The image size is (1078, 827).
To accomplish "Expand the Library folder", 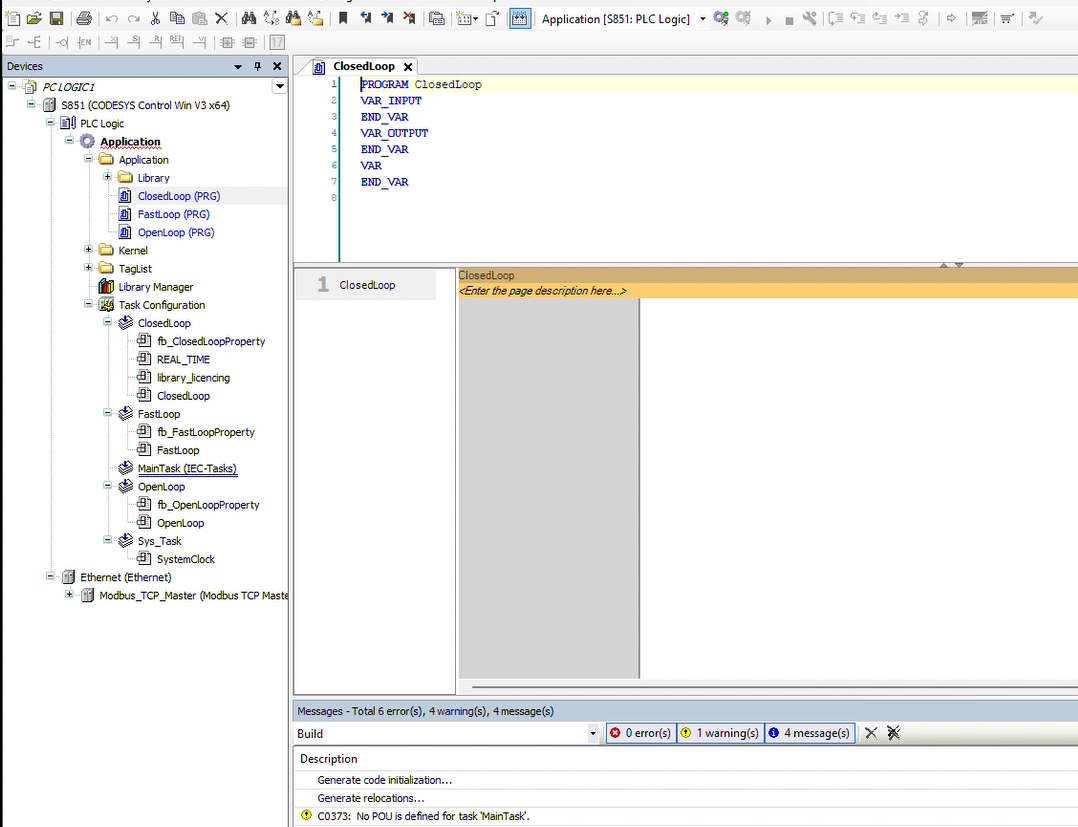I will 107,177.
